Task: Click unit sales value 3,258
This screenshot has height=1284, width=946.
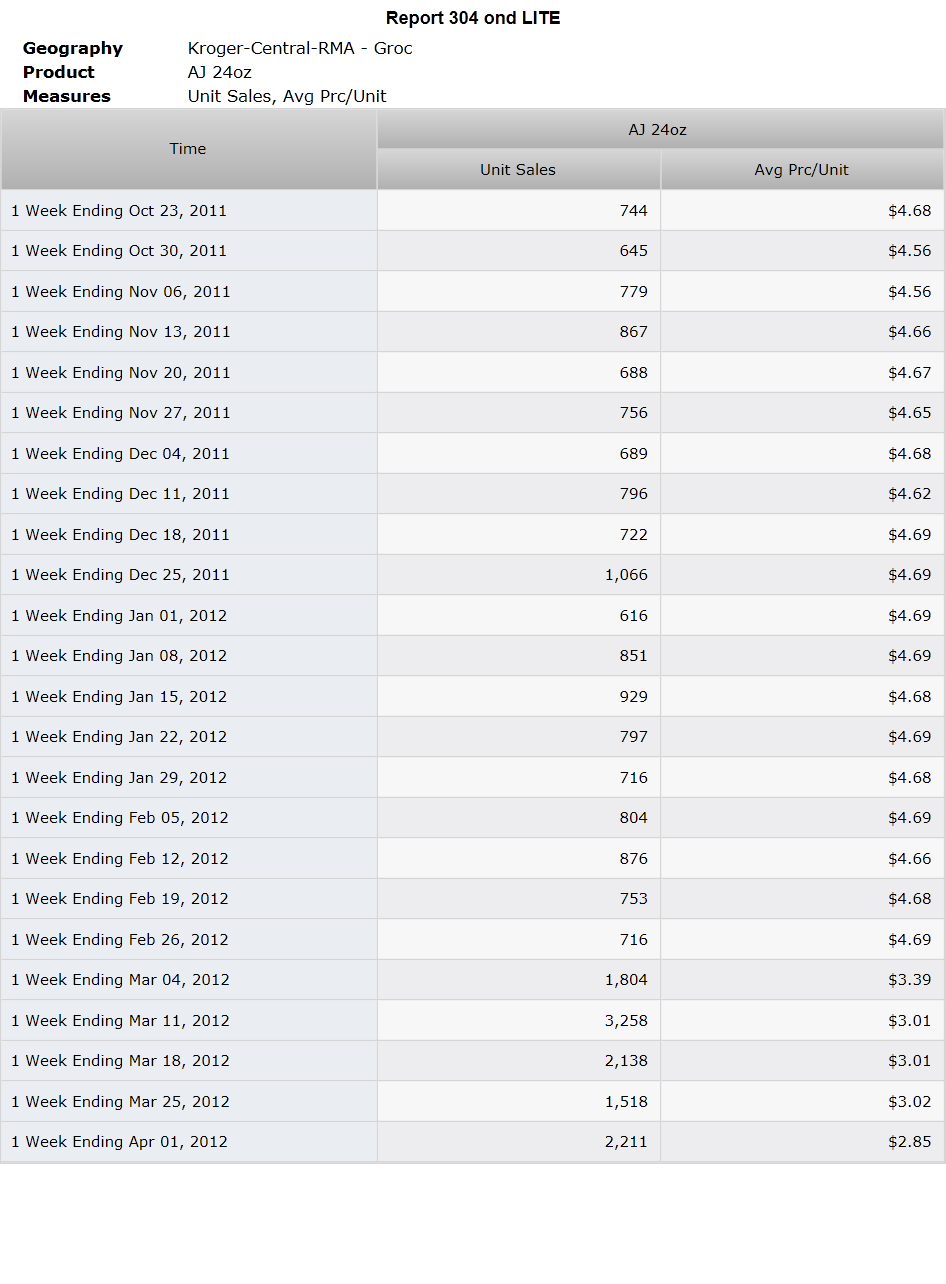Action: [626, 1020]
